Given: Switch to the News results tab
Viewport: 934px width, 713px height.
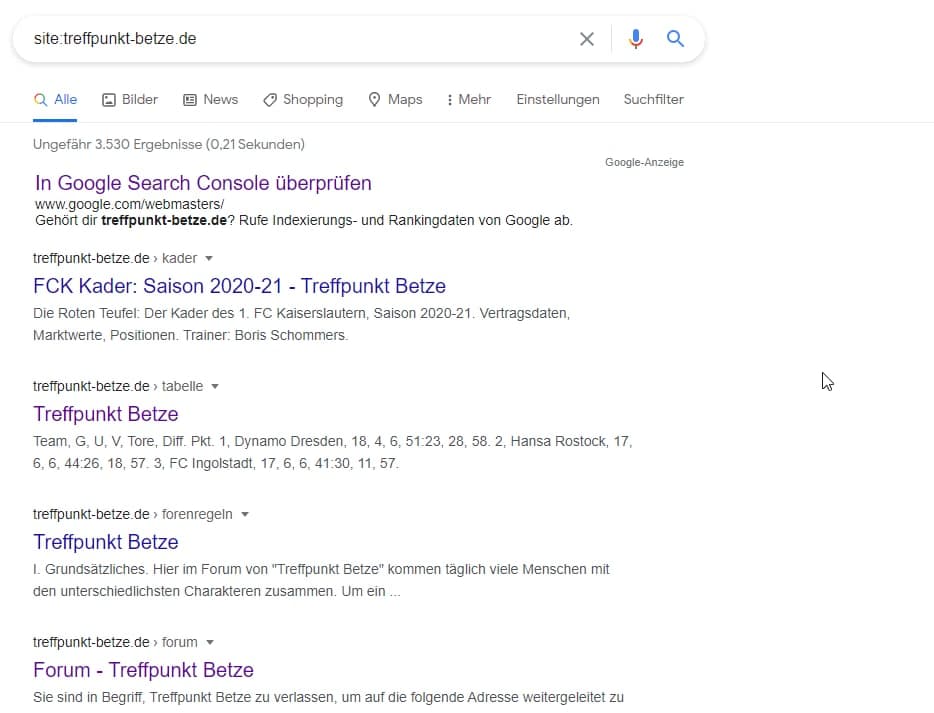Looking at the screenshot, I should [210, 99].
